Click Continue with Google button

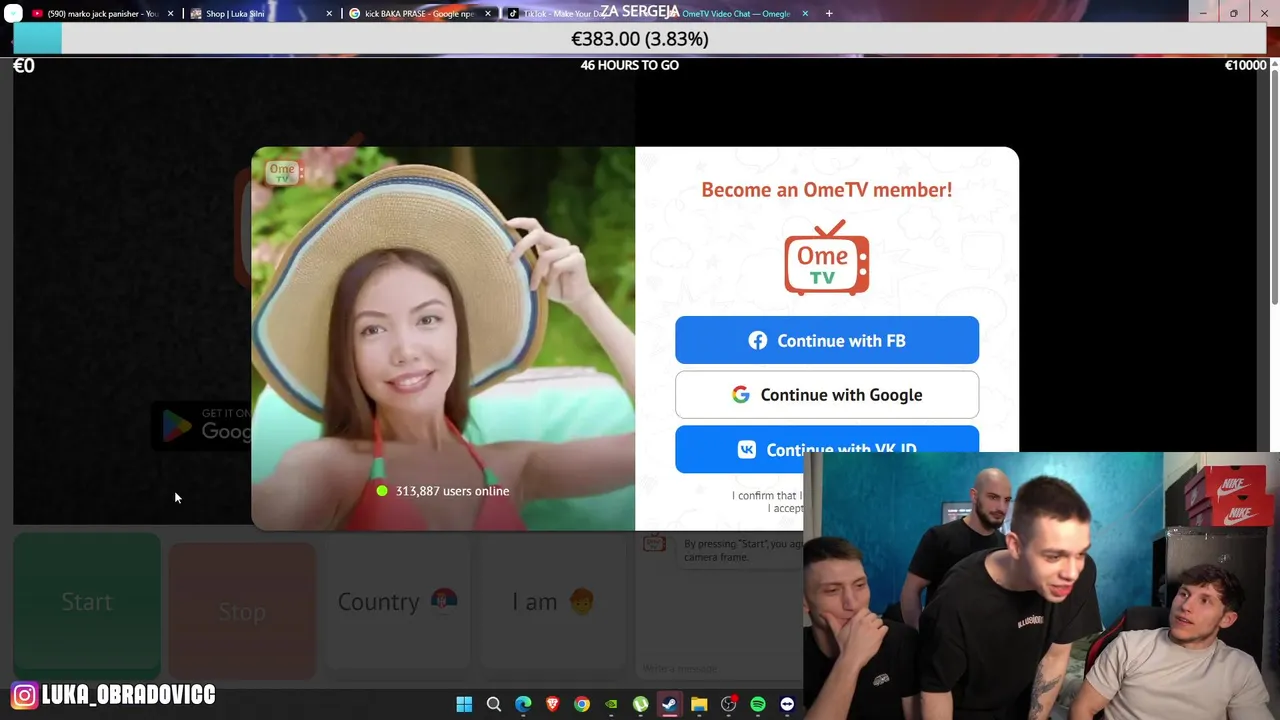coord(827,395)
